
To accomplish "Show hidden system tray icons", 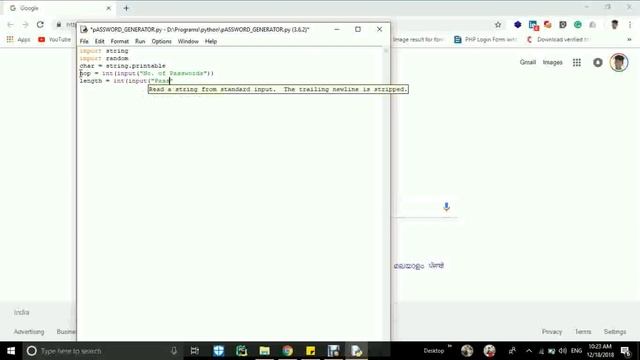I will click(x=529, y=351).
